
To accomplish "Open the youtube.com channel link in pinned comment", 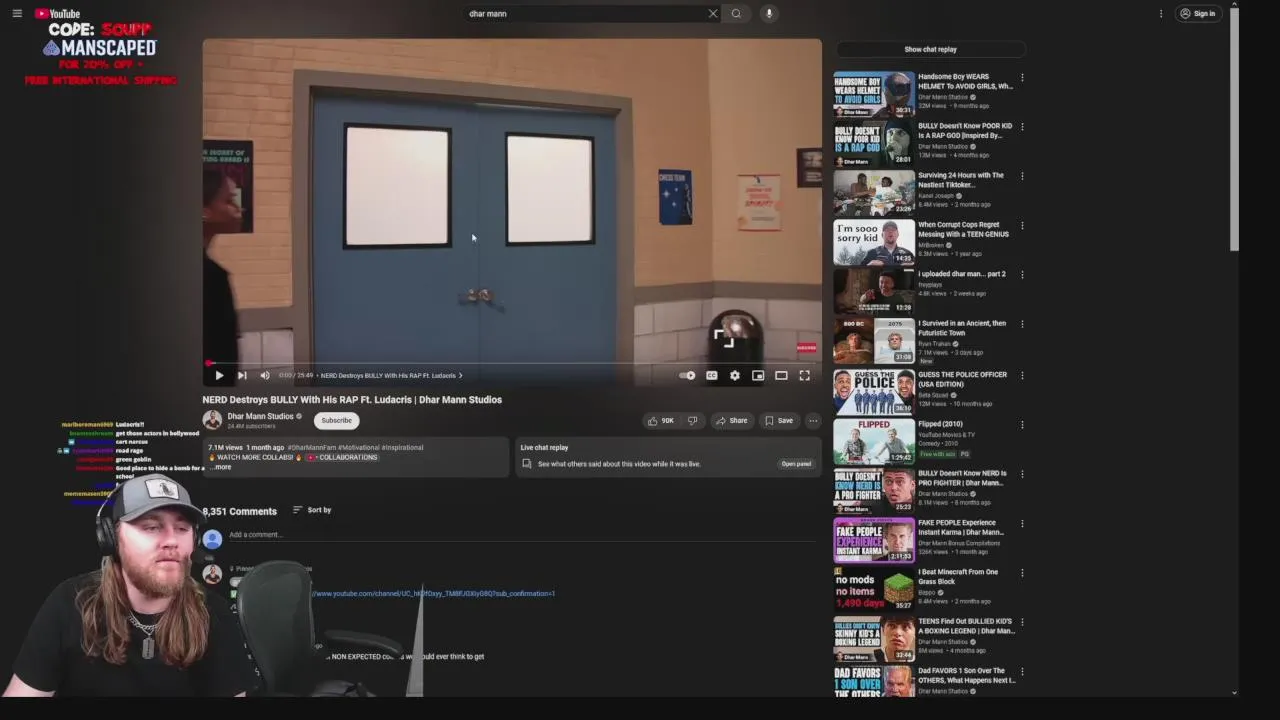I will tap(433, 594).
